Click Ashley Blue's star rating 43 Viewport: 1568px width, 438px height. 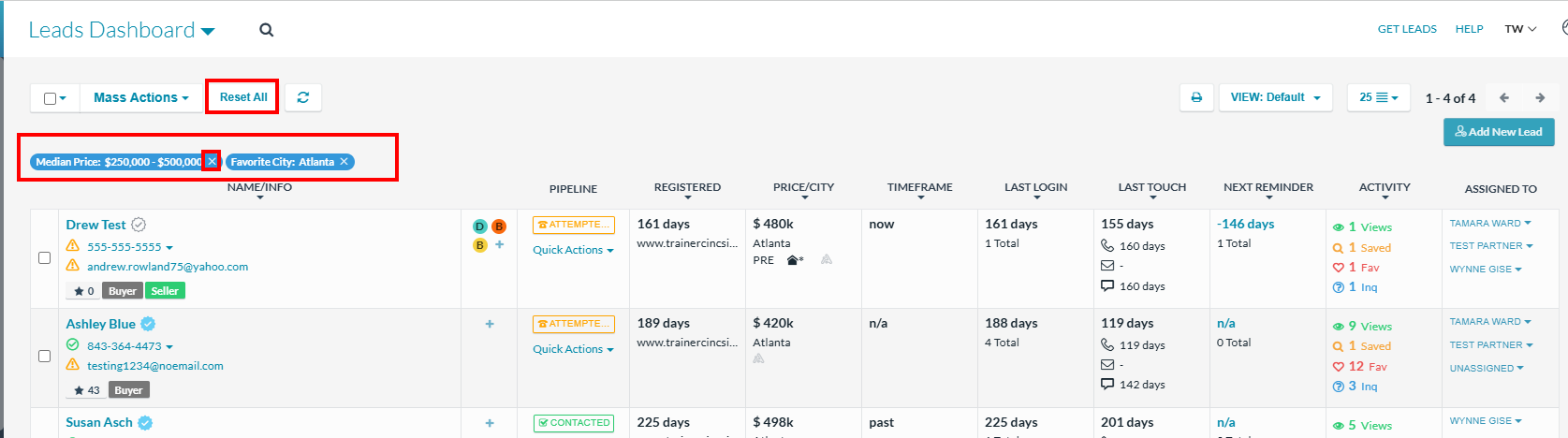click(87, 390)
